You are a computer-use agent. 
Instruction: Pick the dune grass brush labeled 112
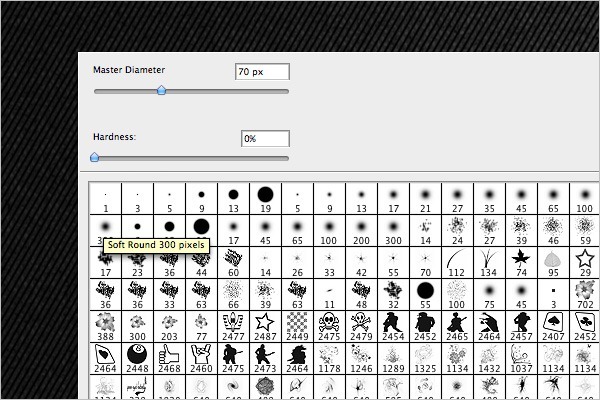tap(457, 263)
